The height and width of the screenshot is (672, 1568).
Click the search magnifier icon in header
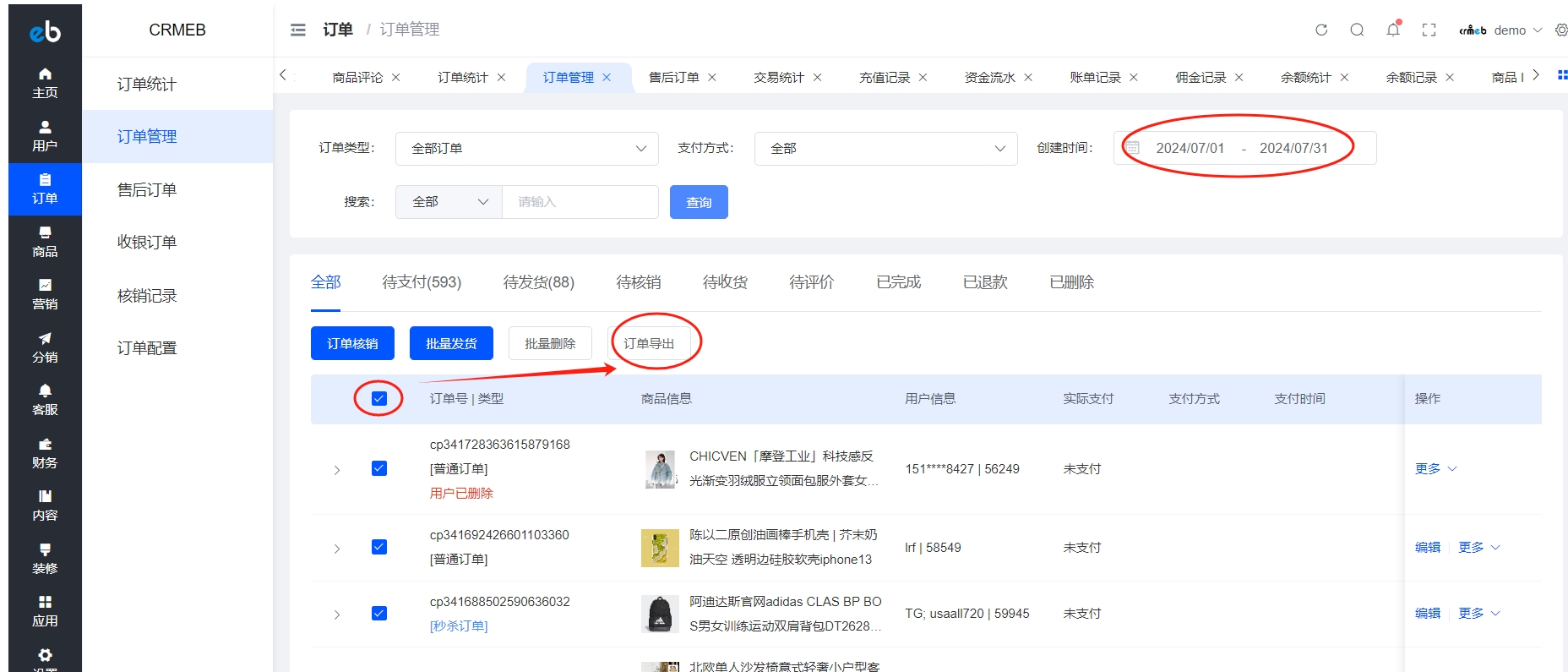click(1357, 30)
